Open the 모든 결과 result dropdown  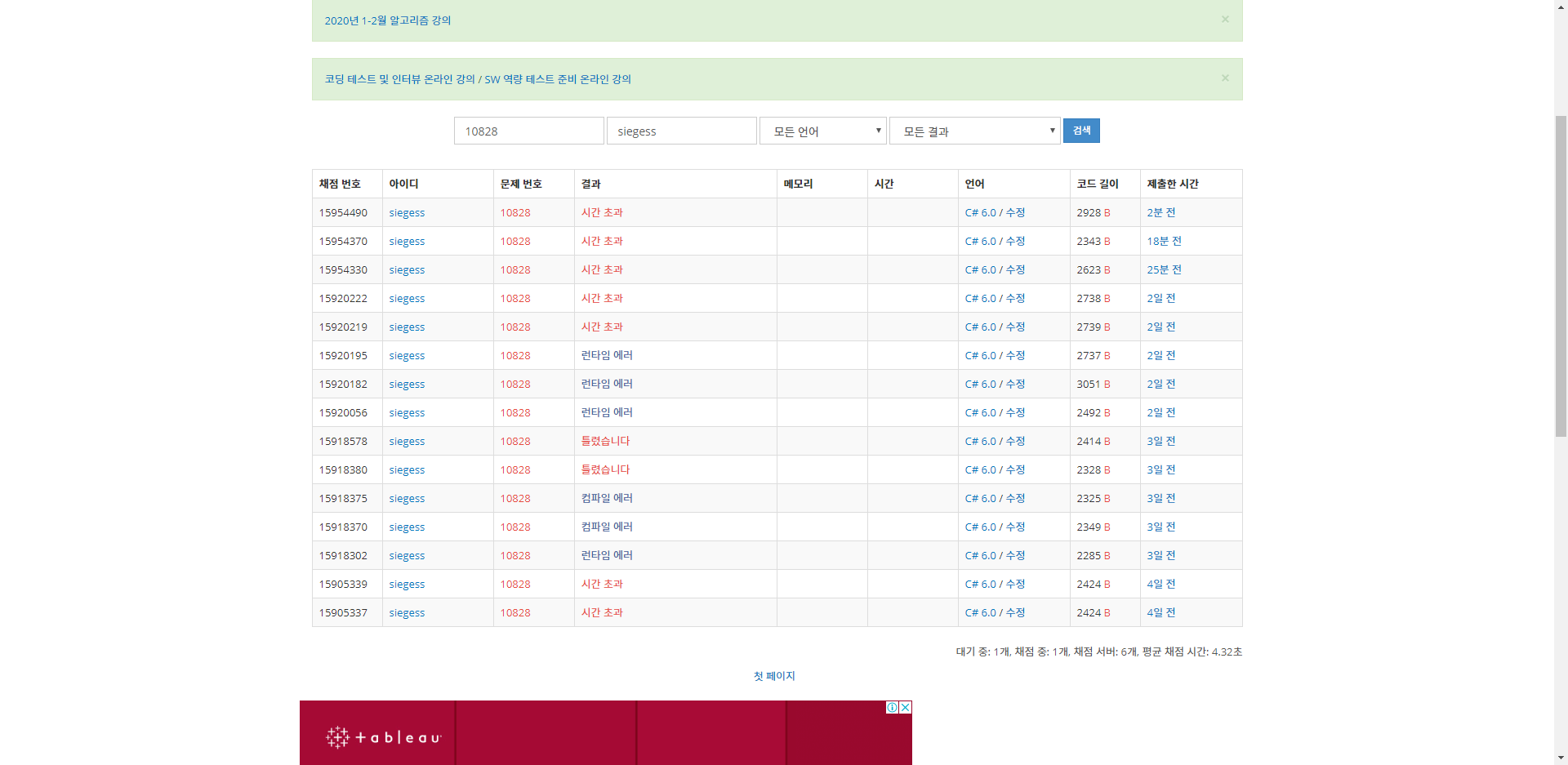point(975,131)
